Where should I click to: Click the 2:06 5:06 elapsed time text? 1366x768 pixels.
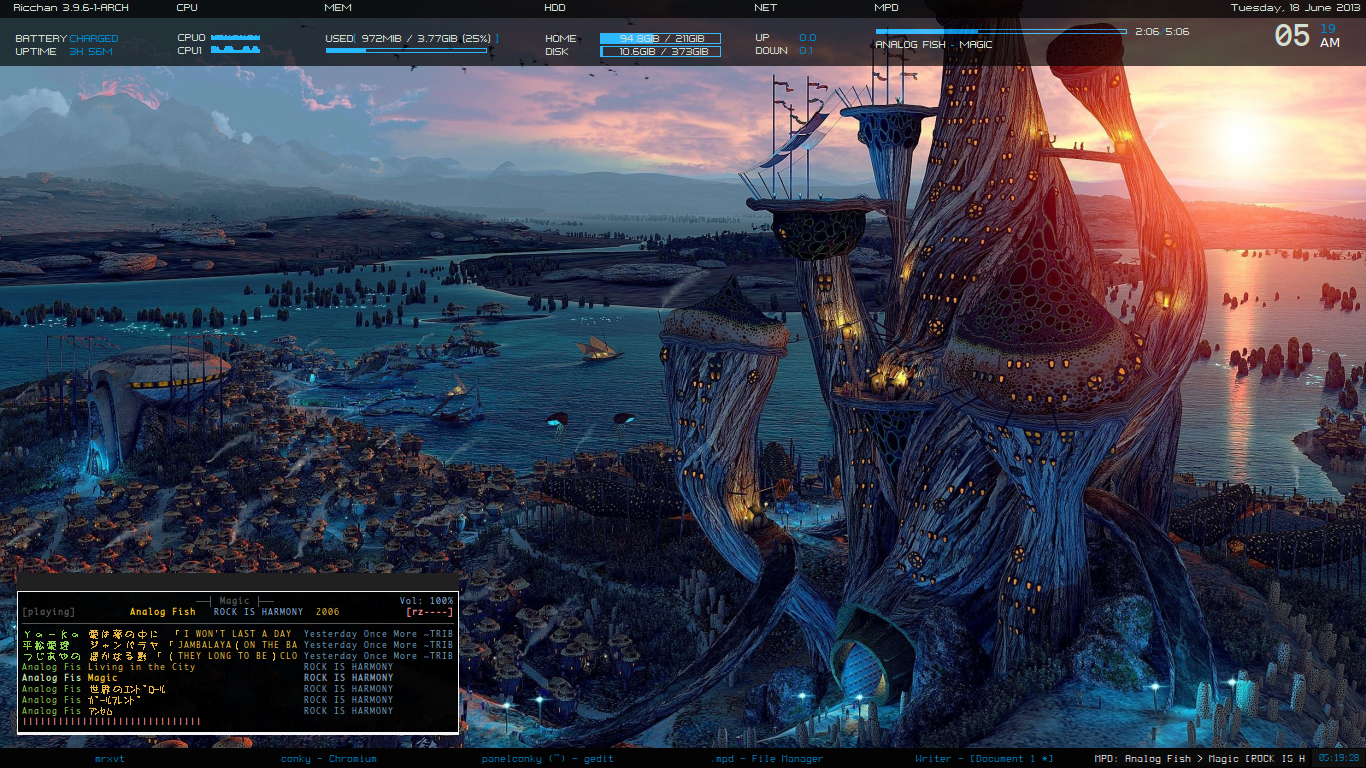tap(1162, 31)
